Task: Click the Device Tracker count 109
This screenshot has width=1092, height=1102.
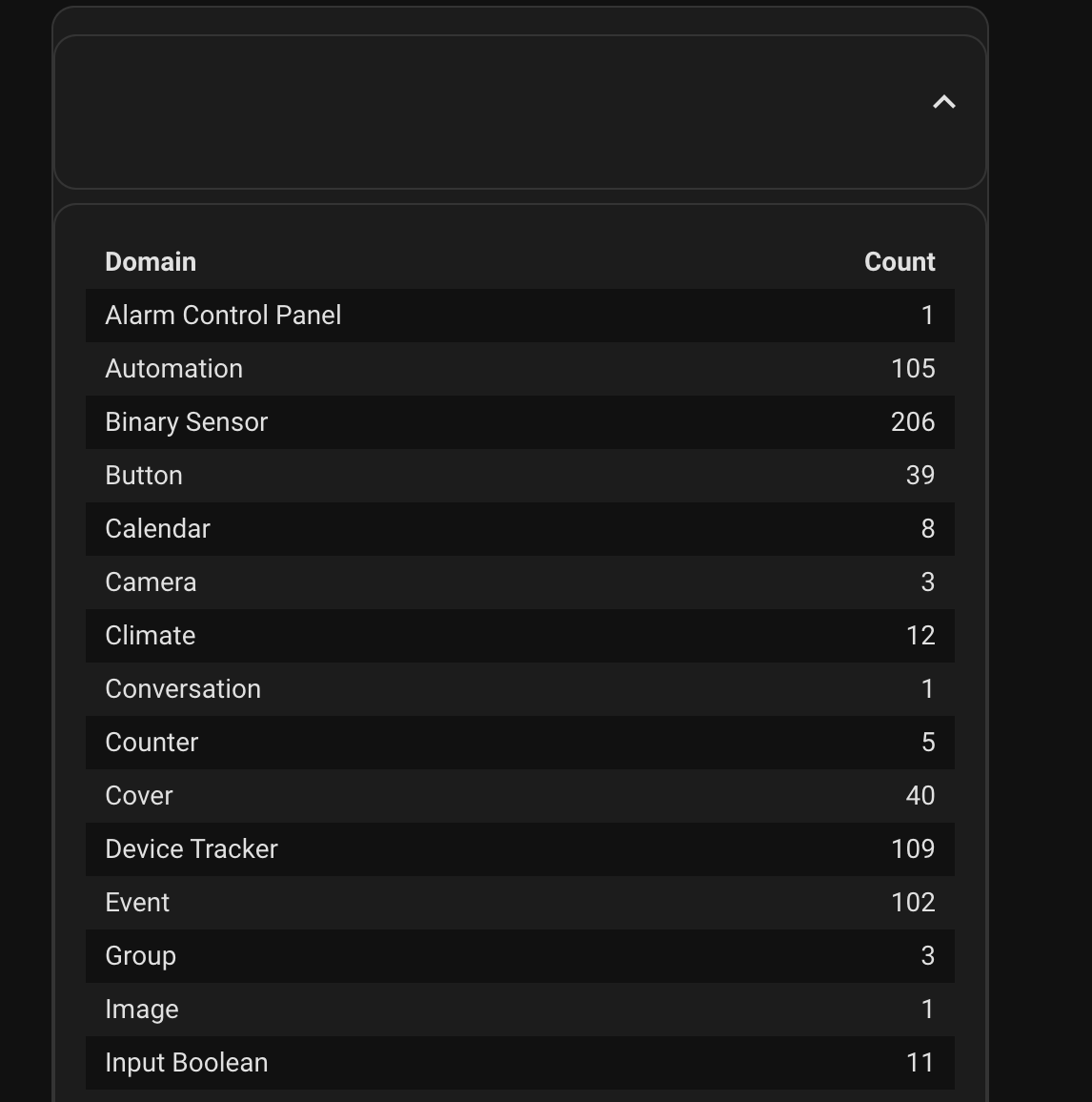Action: point(913,849)
